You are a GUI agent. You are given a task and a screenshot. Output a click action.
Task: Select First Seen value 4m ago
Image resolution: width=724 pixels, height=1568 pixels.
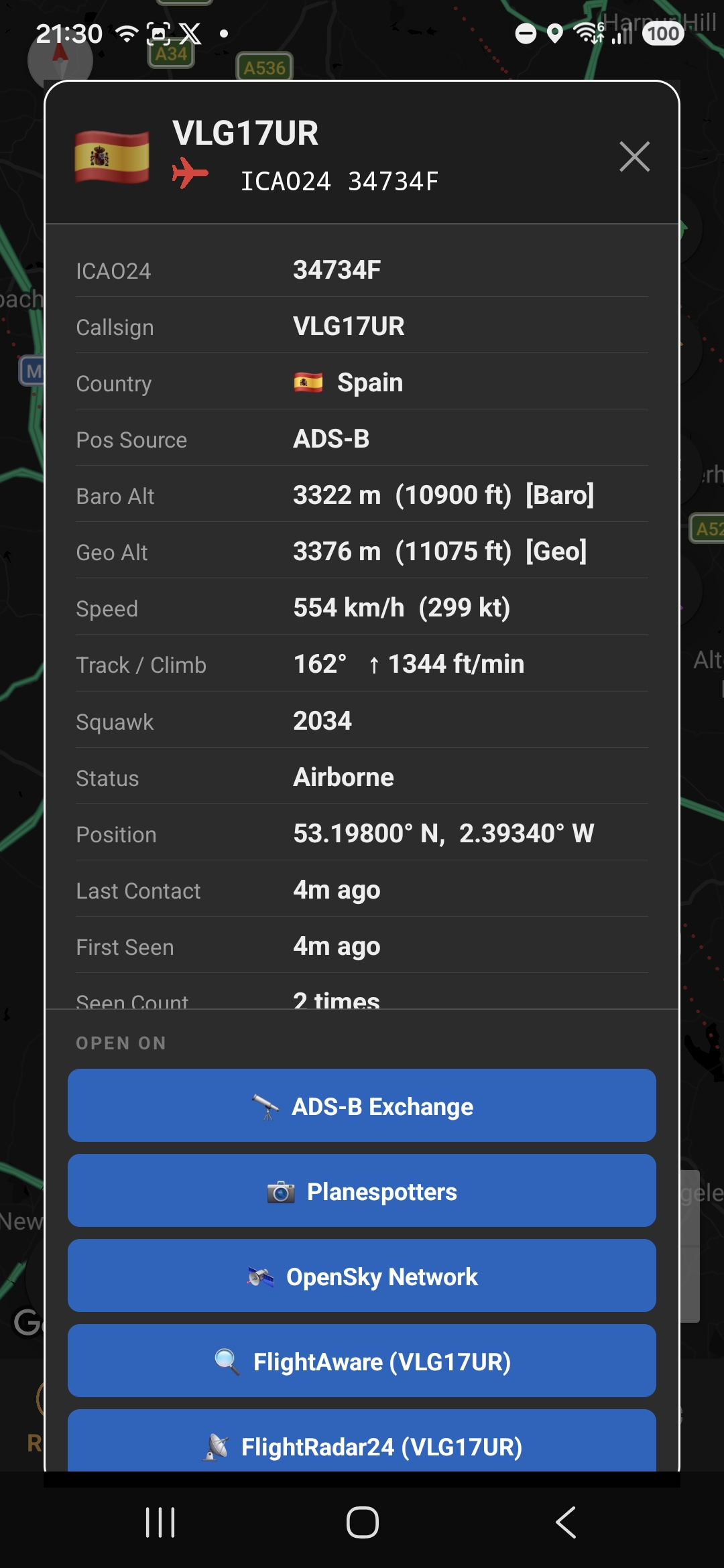(x=337, y=946)
